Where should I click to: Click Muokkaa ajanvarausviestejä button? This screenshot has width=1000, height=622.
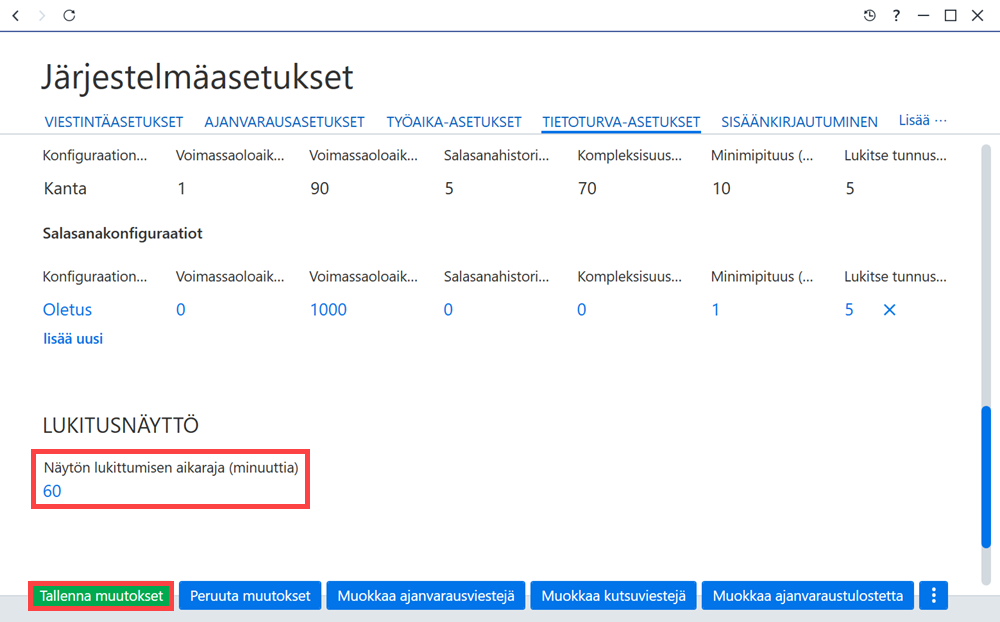click(x=426, y=596)
